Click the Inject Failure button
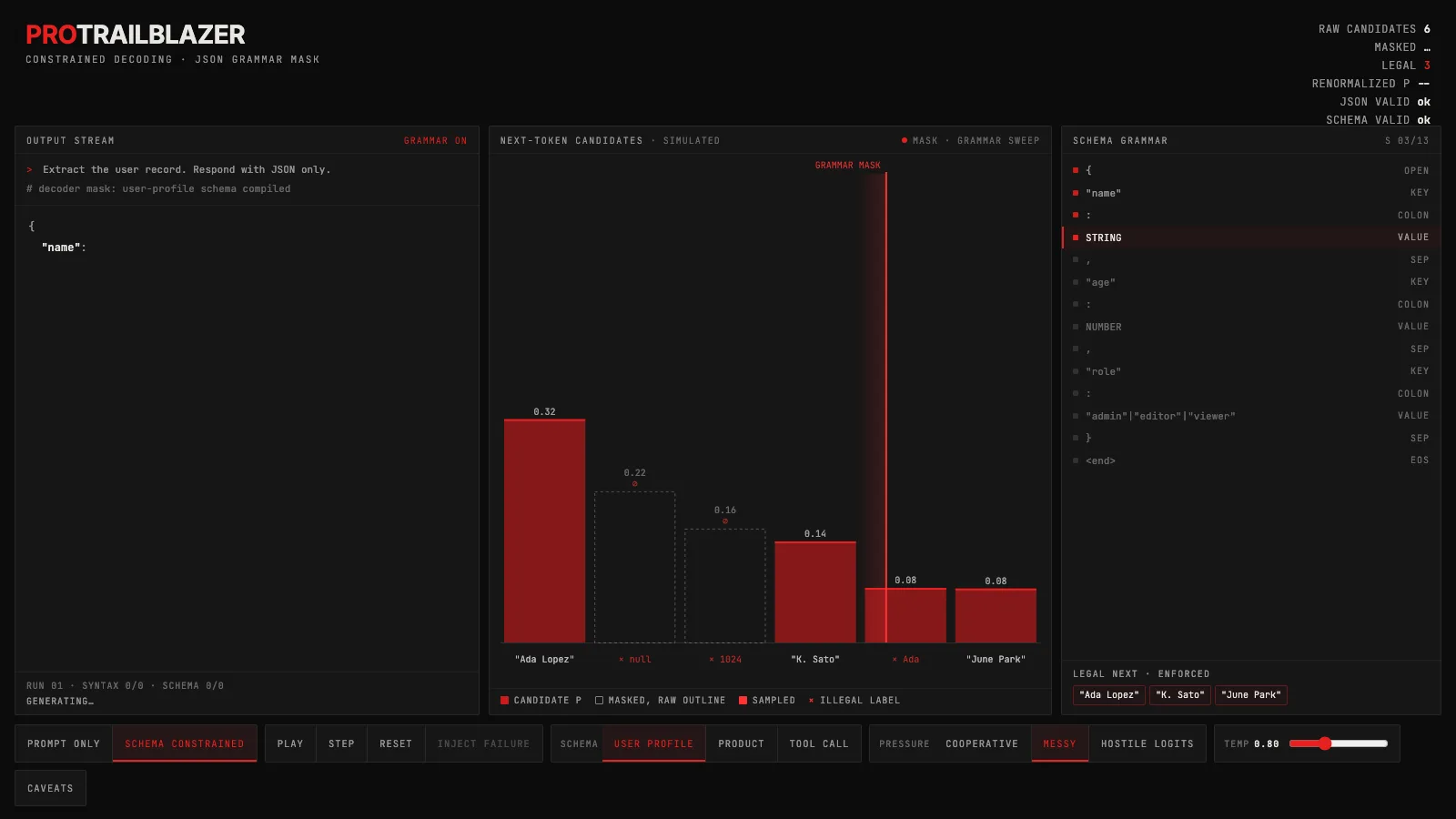This screenshot has width=1456, height=819. tap(483, 743)
